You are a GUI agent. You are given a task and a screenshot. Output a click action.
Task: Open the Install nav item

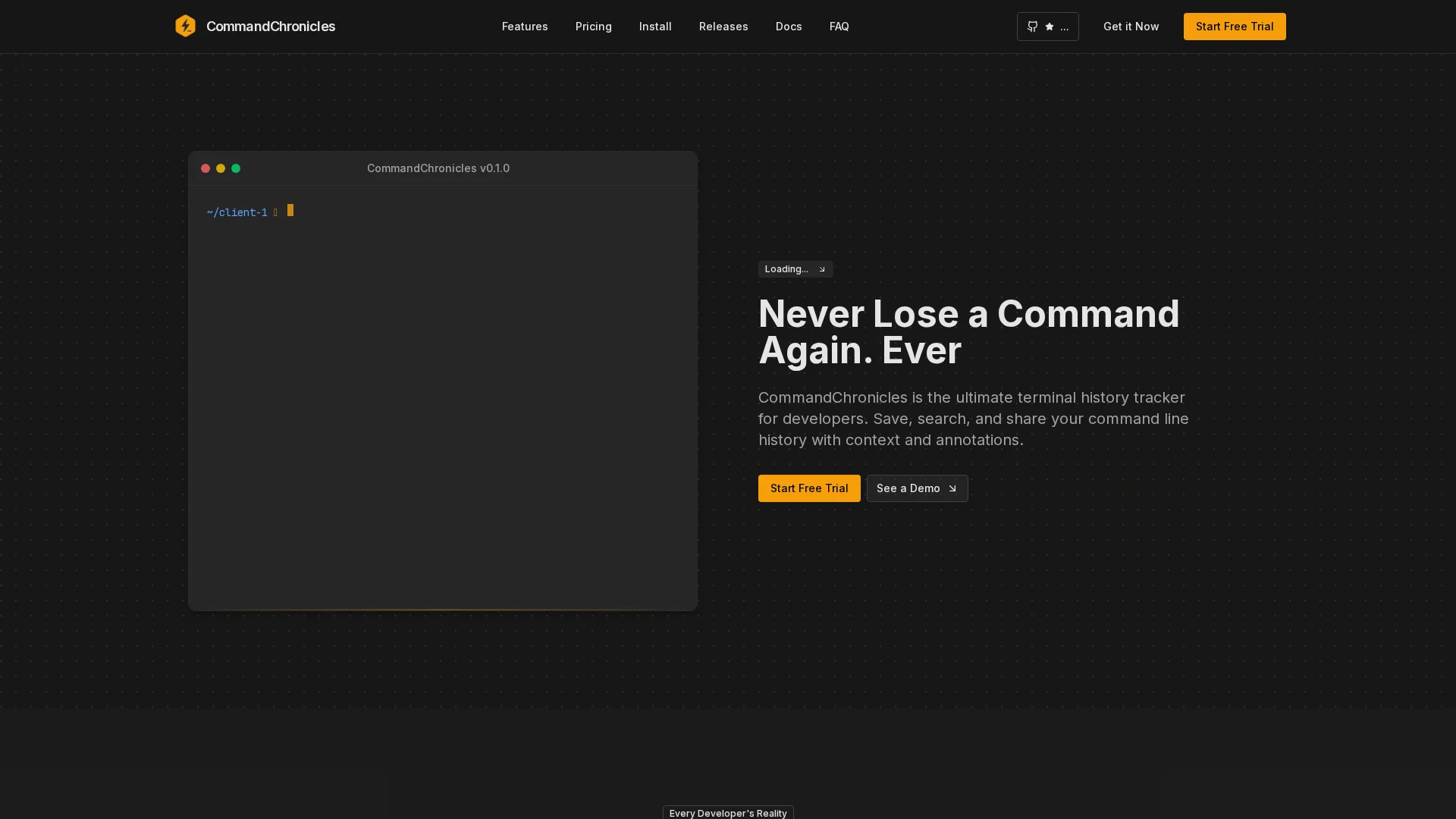[655, 27]
